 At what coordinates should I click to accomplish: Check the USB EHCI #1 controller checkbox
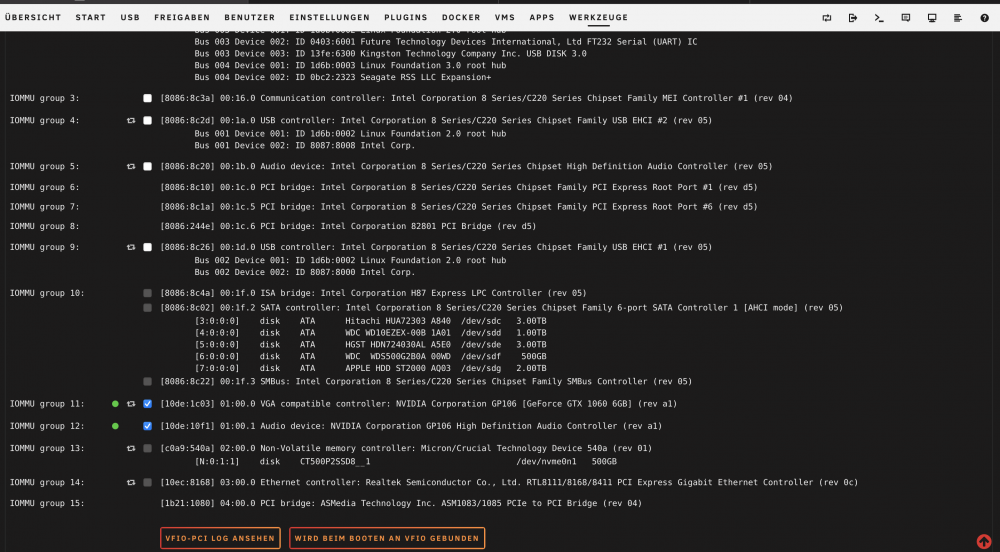(147, 247)
